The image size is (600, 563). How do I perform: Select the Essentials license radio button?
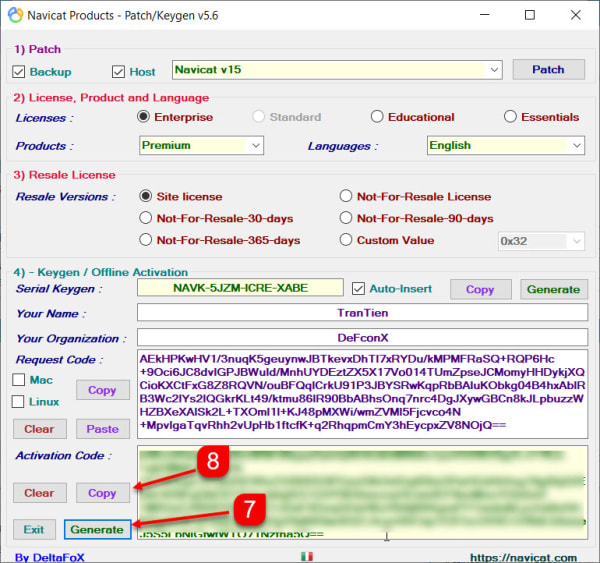[510, 116]
